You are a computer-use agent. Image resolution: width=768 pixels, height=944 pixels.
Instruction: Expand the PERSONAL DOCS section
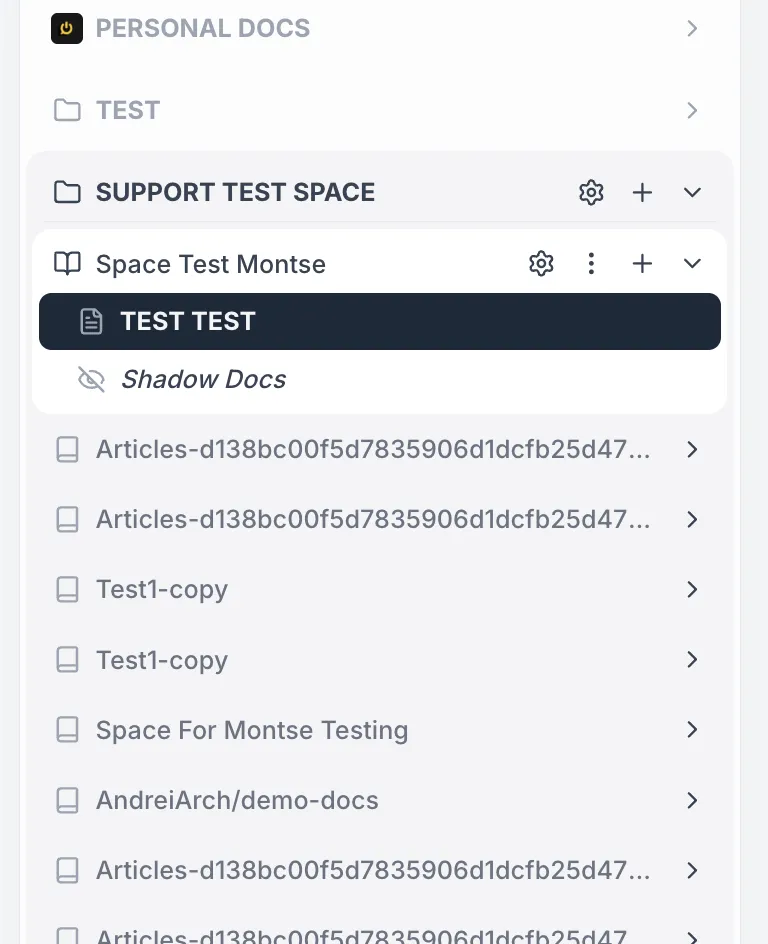coord(692,28)
